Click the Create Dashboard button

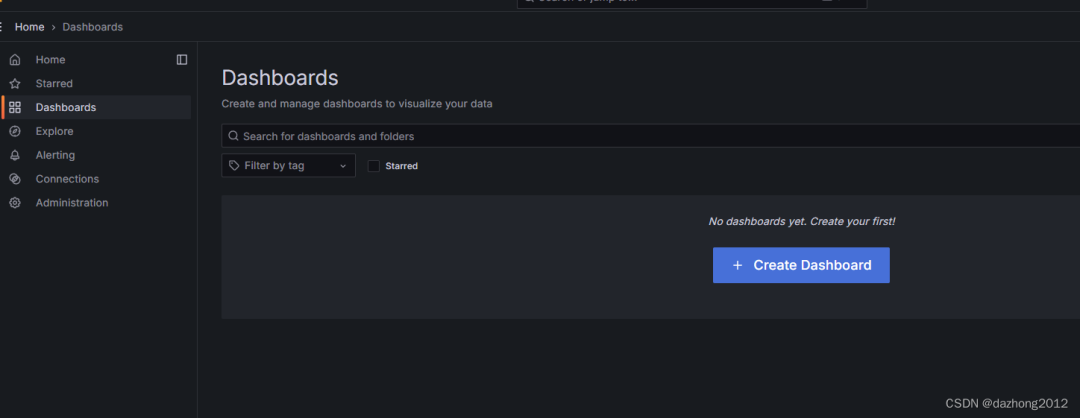pos(801,265)
